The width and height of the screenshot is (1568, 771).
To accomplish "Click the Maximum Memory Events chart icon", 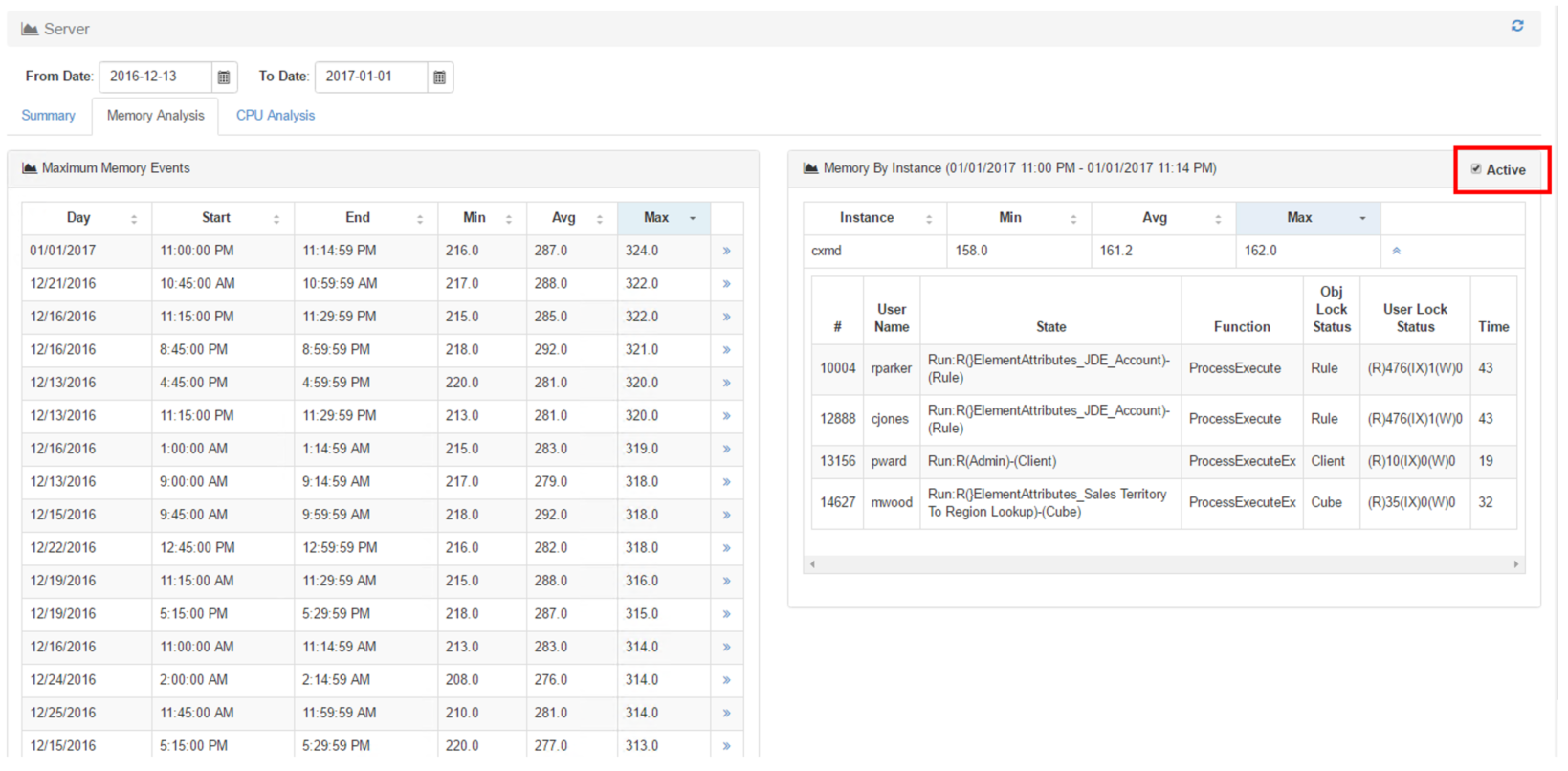I will (30, 168).
